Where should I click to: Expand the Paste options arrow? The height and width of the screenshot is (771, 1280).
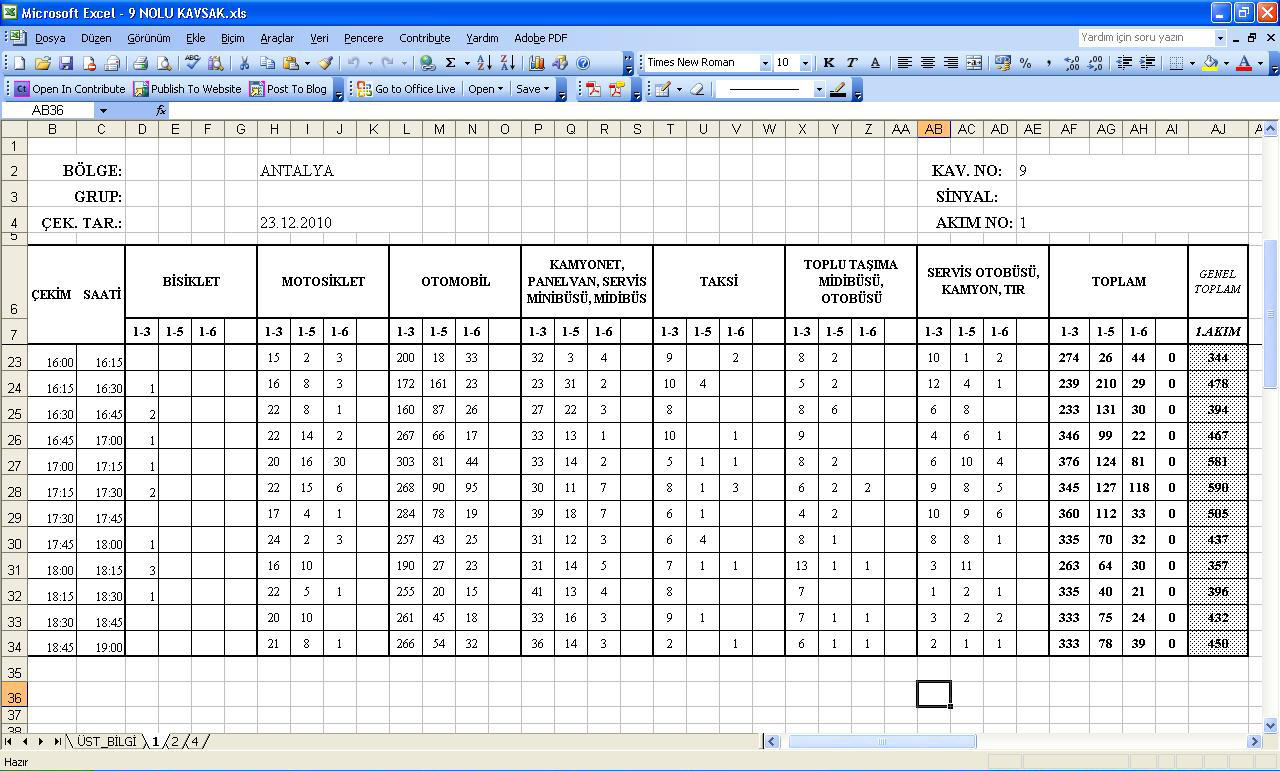click(x=307, y=63)
